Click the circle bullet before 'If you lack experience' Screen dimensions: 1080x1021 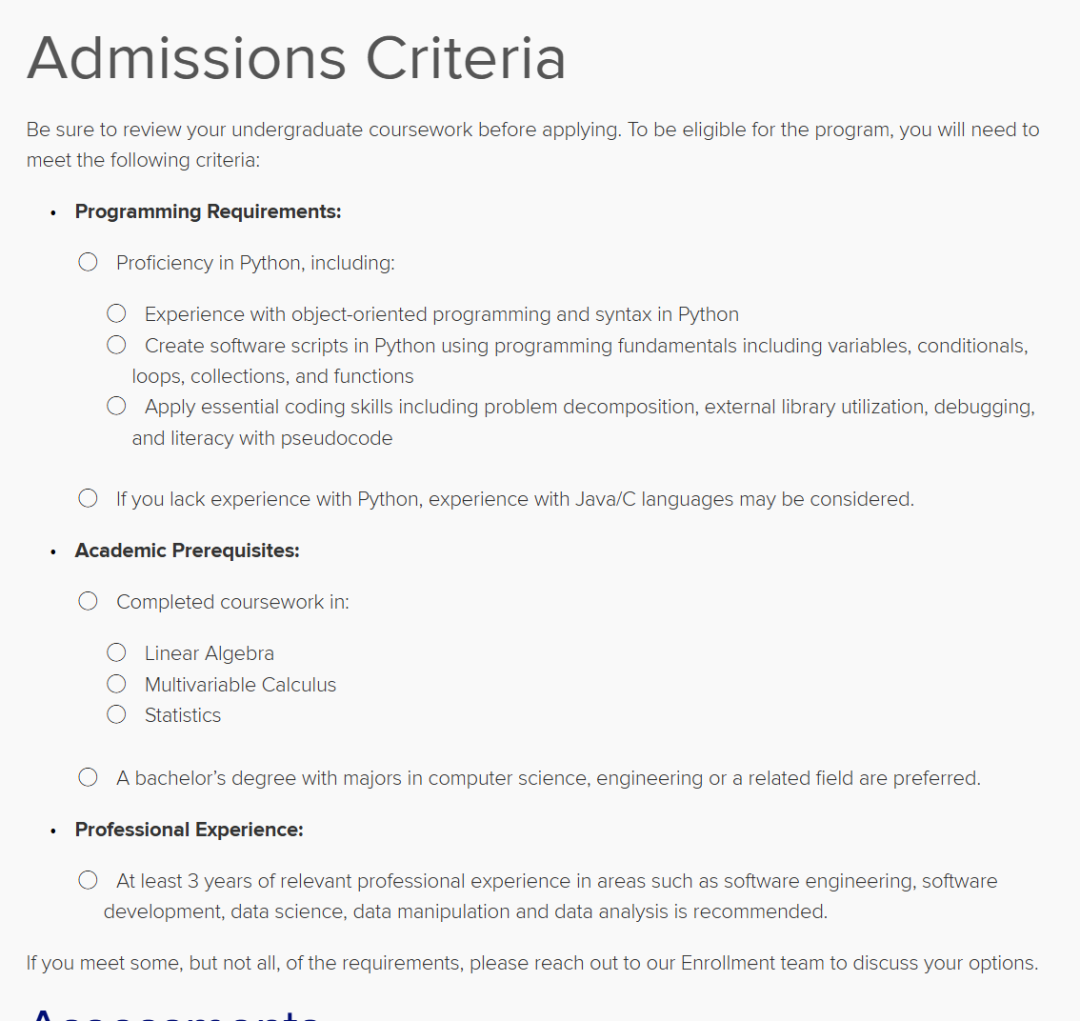pyautogui.click(x=88, y=498)
